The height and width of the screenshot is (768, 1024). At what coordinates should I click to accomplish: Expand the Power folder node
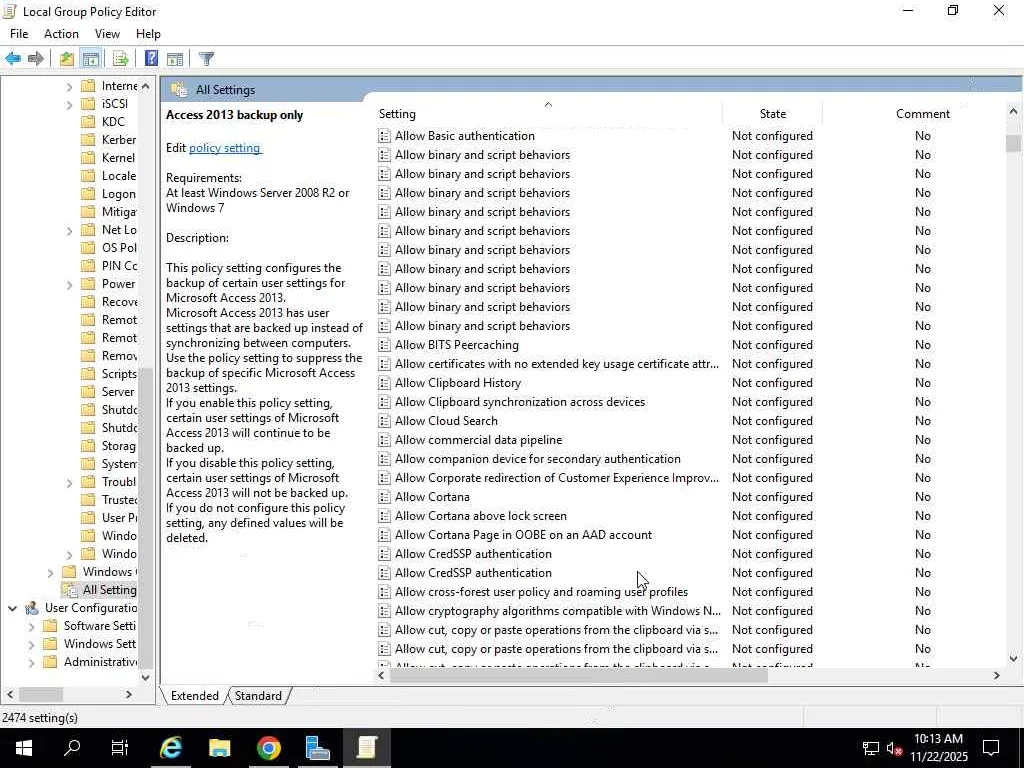click(x=69, y=285)
